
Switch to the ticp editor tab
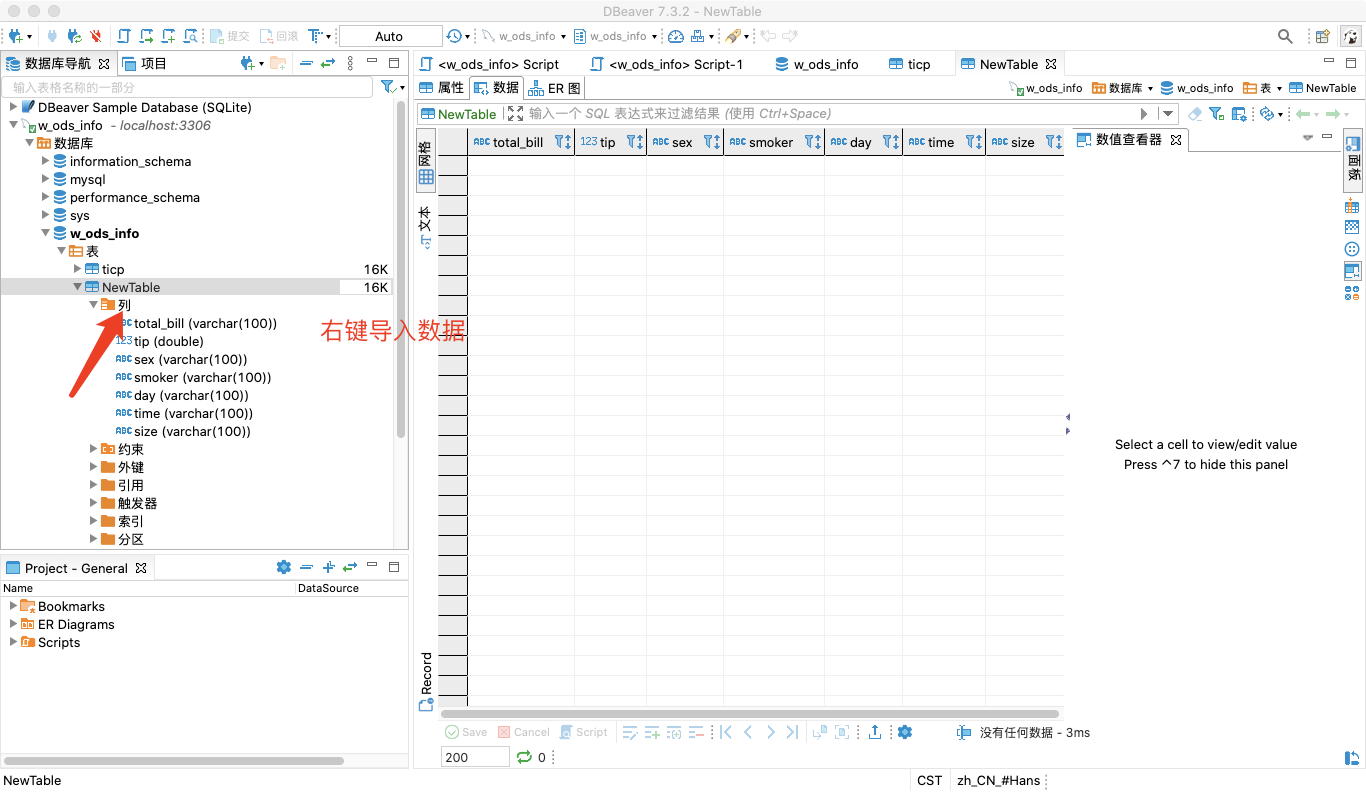click(x=909, y=64)
